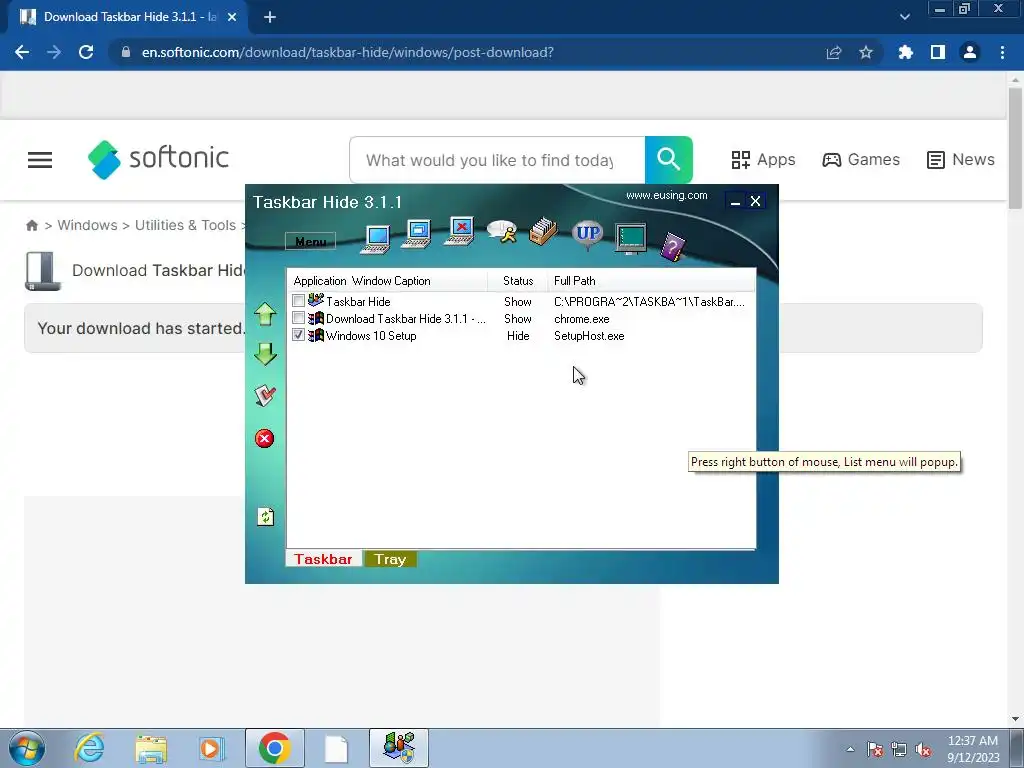Click the blue monitor icon in Taskbar Hide toolbar

coord(376,238)
